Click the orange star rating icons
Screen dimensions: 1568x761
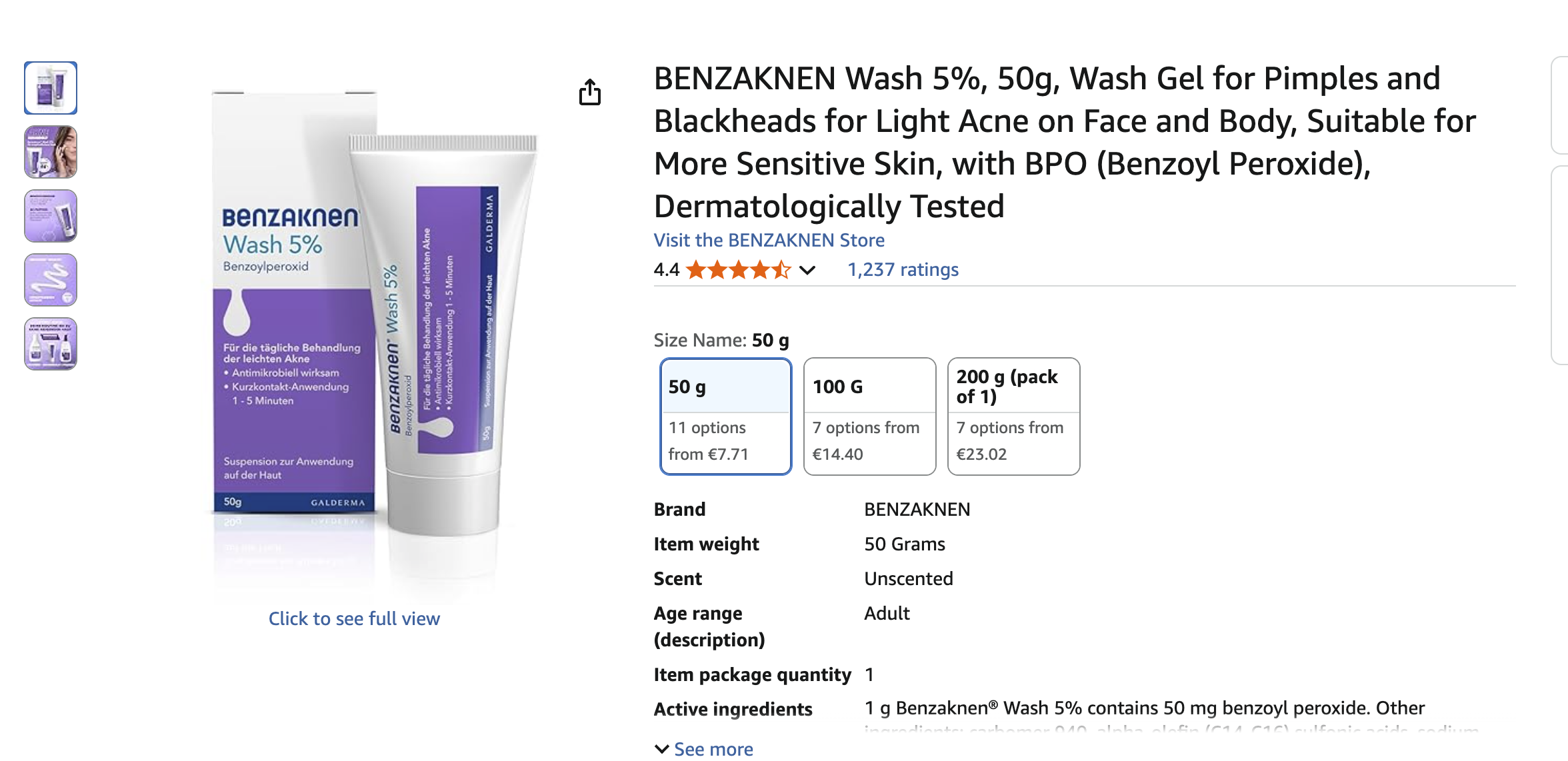click(x=738, y=270)
